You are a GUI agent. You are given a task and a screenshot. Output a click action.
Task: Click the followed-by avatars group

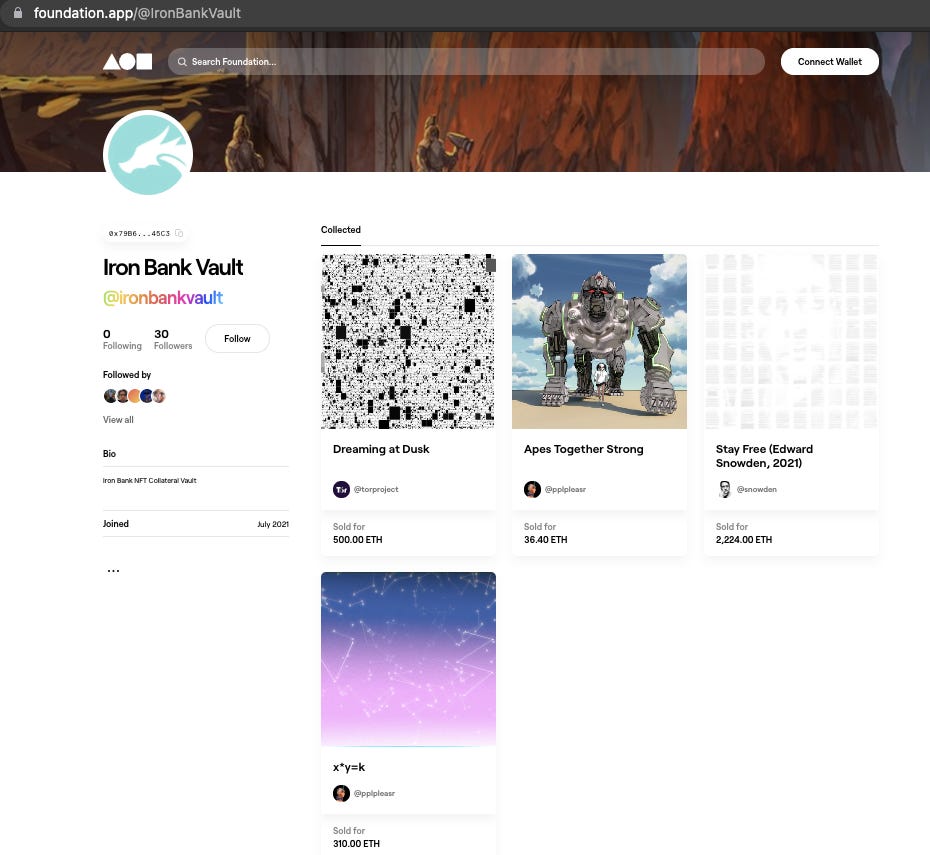tap(135, 396)
